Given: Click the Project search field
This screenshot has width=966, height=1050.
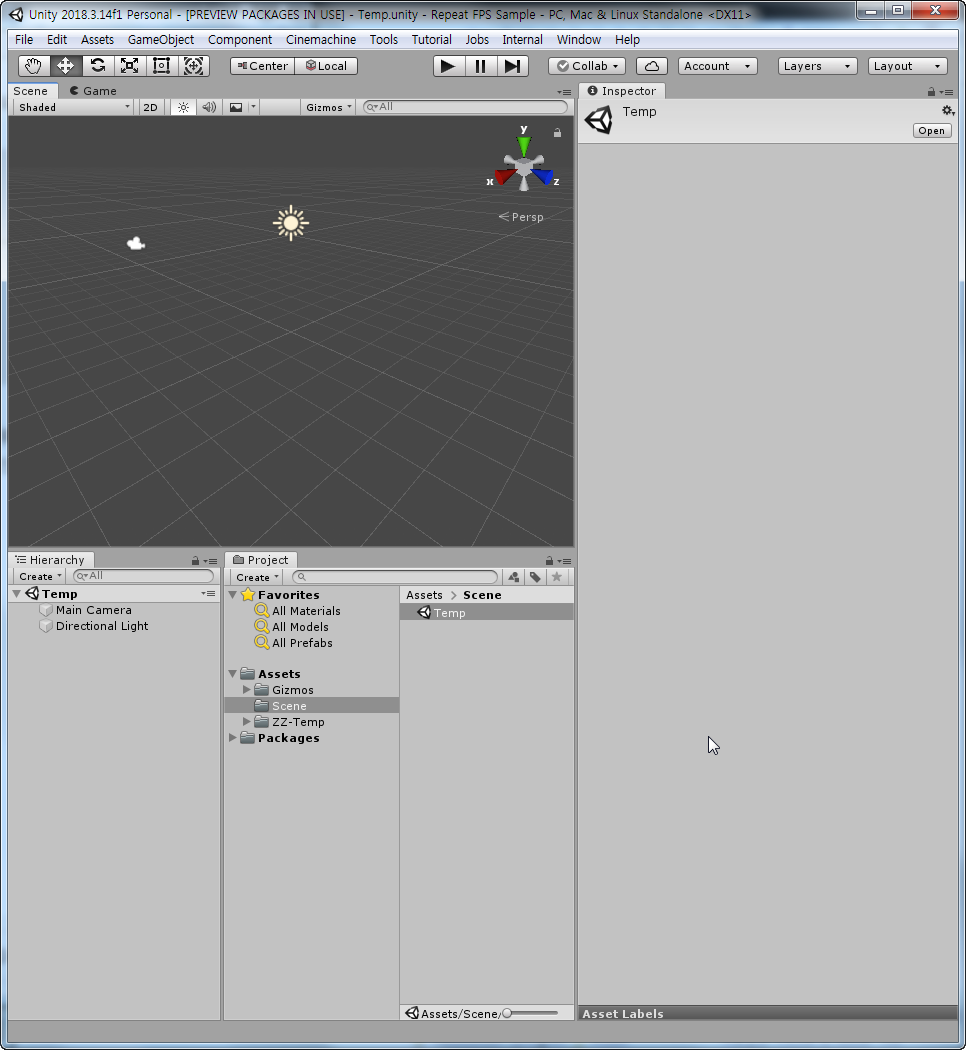Looking at the screenshot, I should point(396,577).
